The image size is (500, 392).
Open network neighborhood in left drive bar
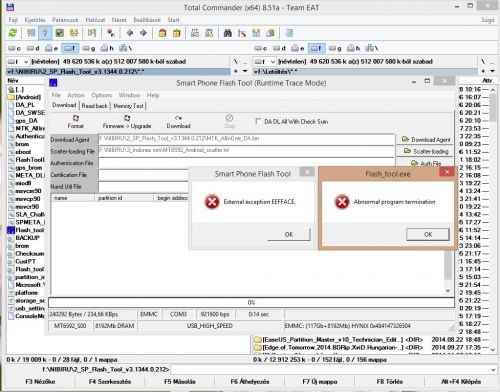point(125,48)
